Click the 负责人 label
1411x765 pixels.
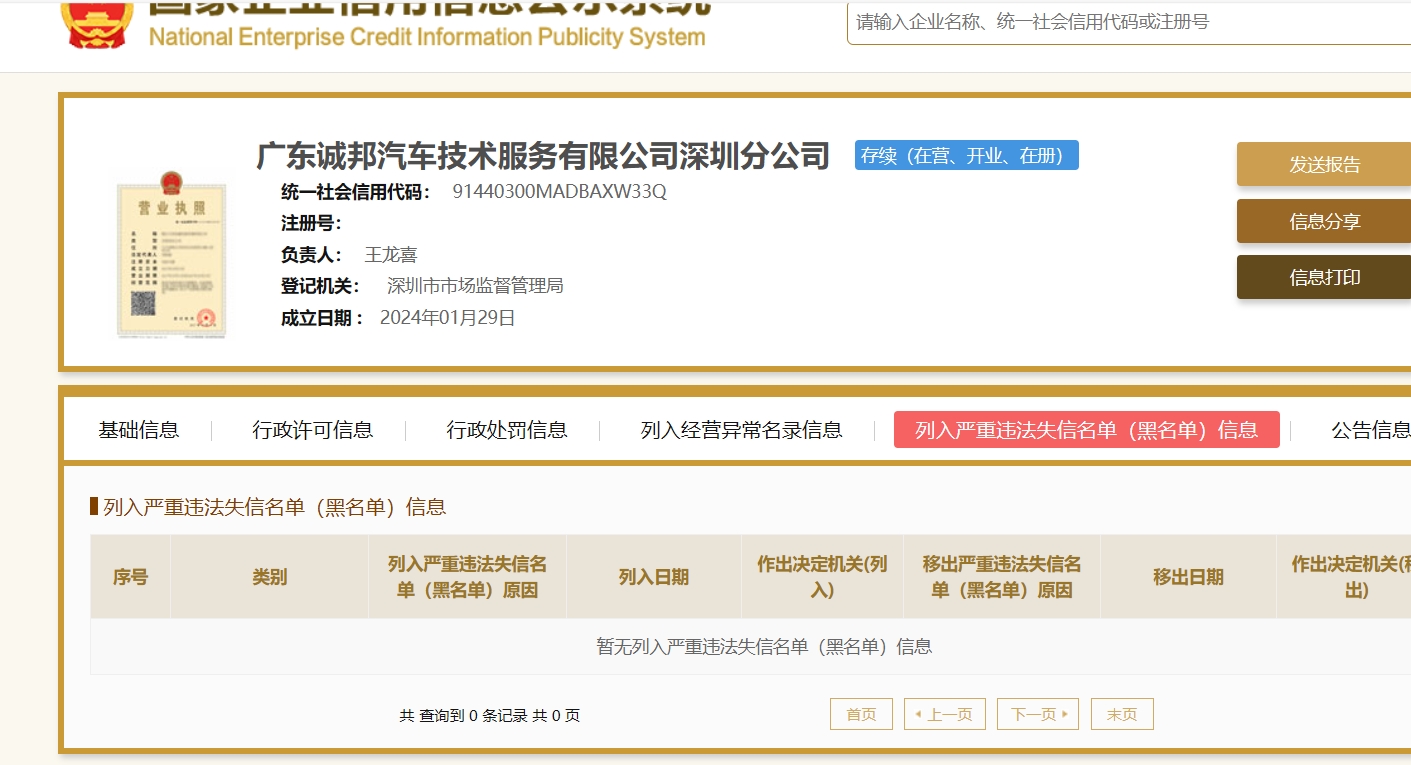click(x=312, y=255)
